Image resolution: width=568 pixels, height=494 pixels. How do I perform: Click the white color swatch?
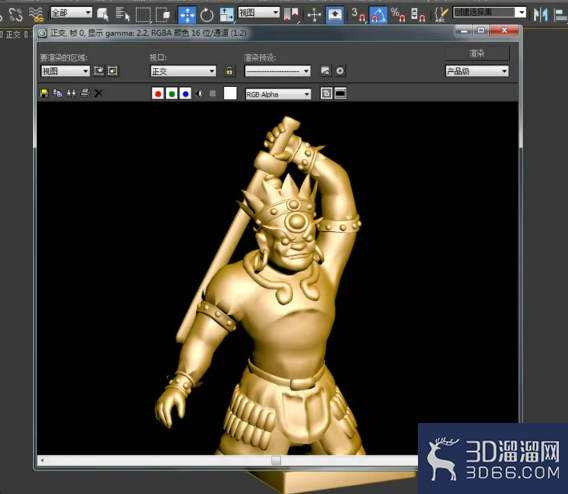coord(230,93)
